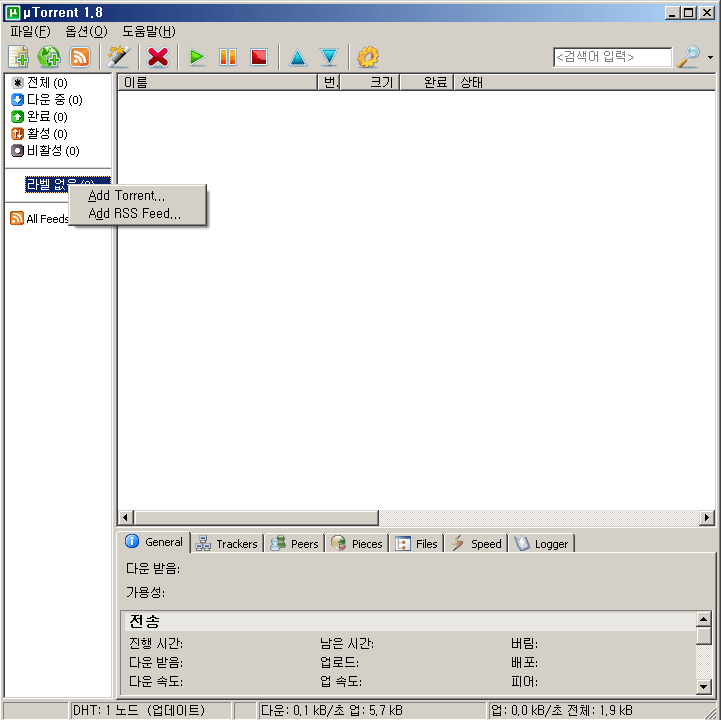The image size is (721, 720).
Task: Click the green Start torrent icon
Action: [x=197, y=57]
